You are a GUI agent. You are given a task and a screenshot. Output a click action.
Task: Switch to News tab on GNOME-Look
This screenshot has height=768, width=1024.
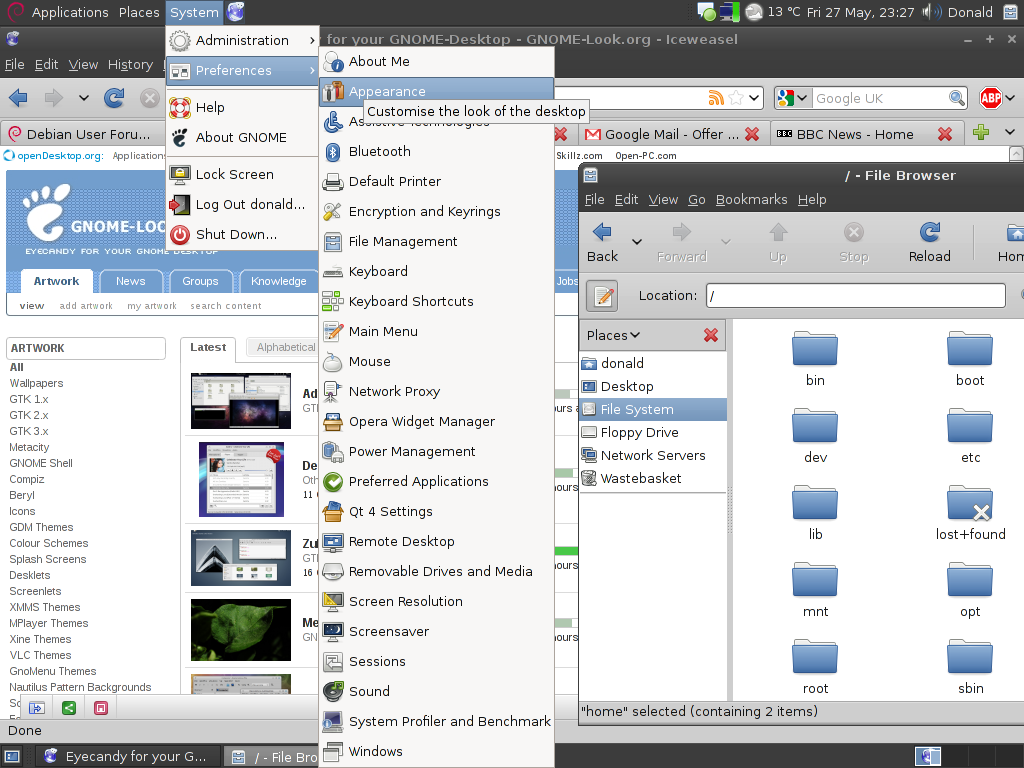click(131, 281)
